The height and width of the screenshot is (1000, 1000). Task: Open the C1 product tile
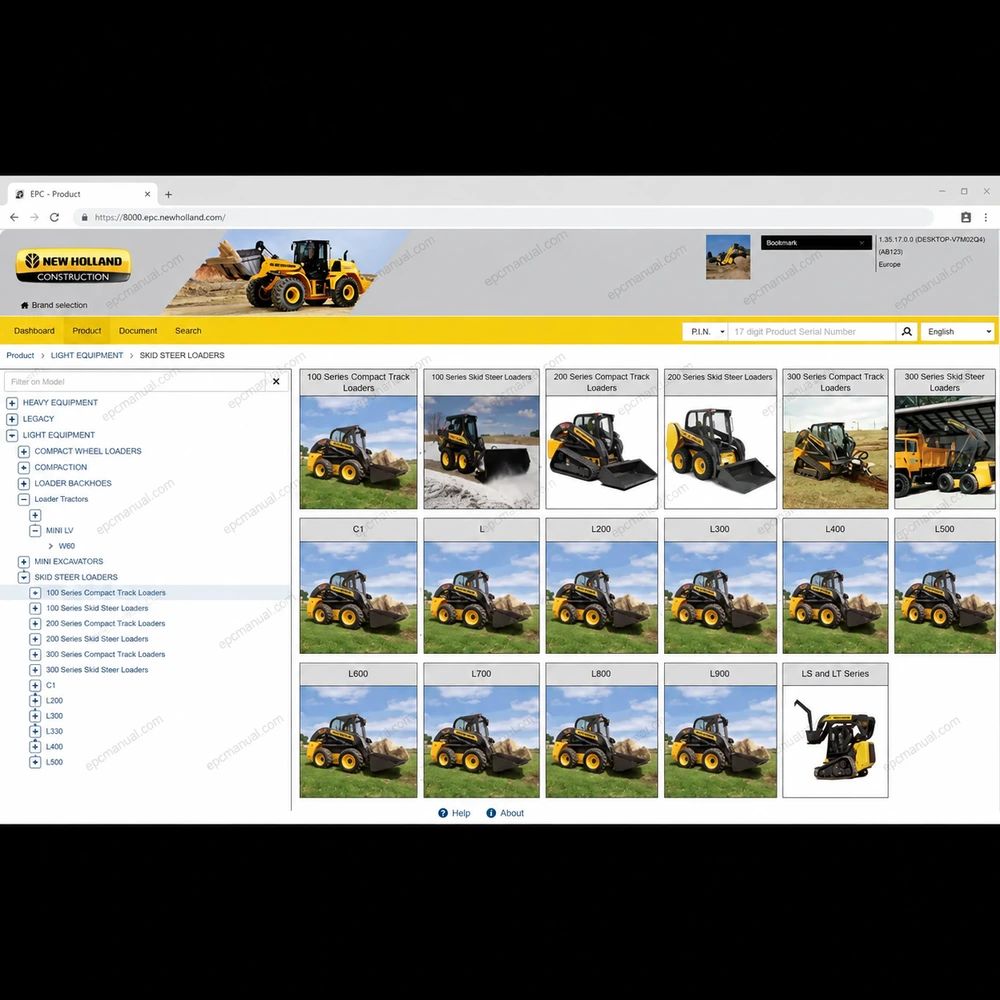tap(358, 586)
